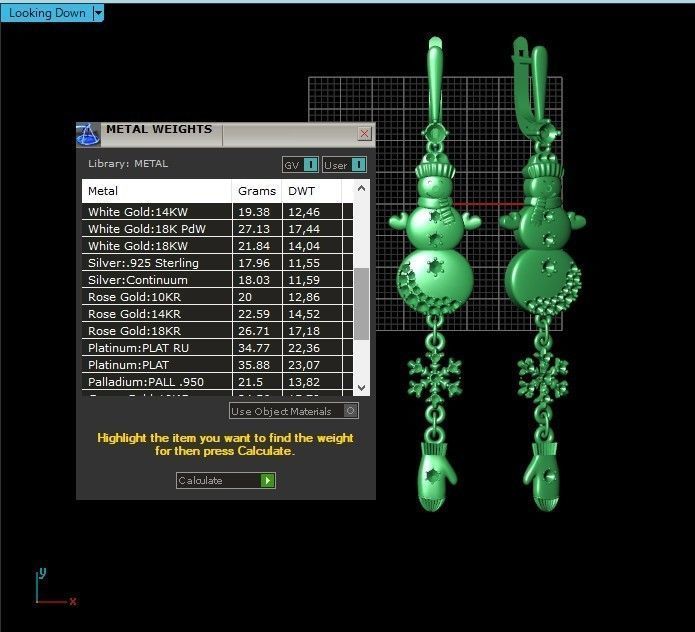Click DWT value 11,55

[x=304, y=263]
